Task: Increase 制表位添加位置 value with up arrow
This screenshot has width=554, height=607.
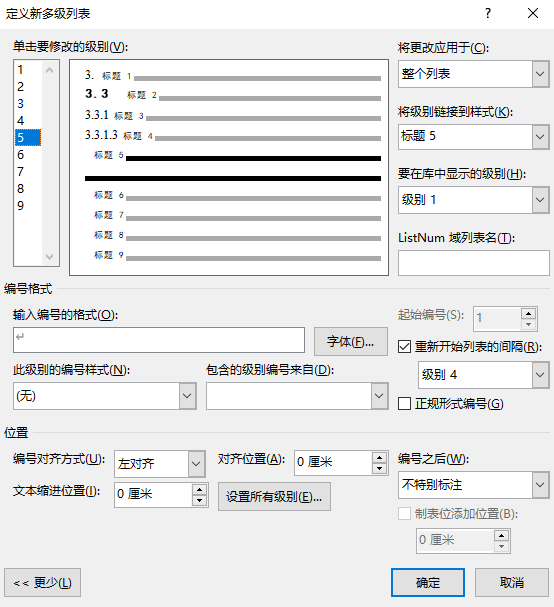Action: click(x=501, y=535)
